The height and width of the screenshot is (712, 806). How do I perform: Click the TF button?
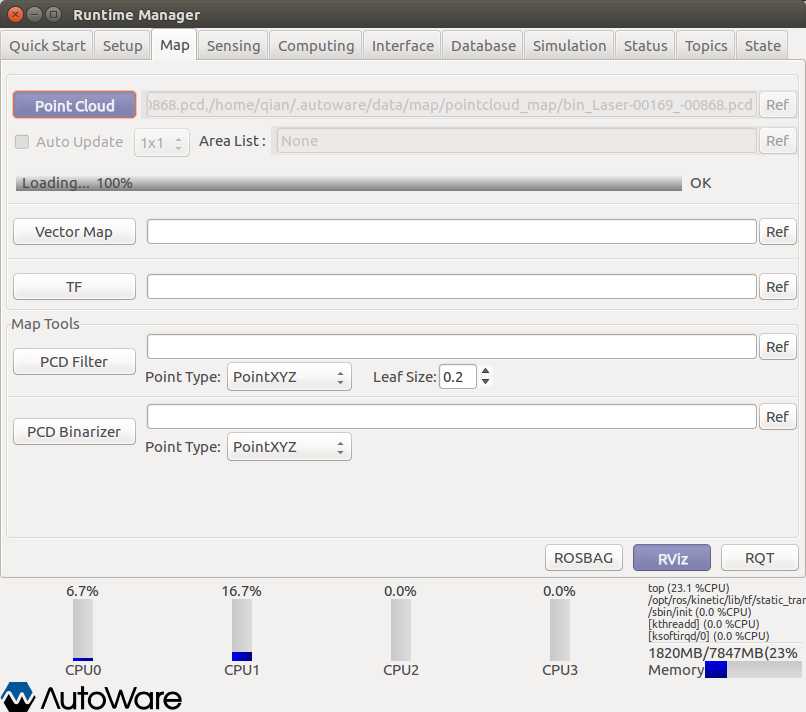pos(74,287)
